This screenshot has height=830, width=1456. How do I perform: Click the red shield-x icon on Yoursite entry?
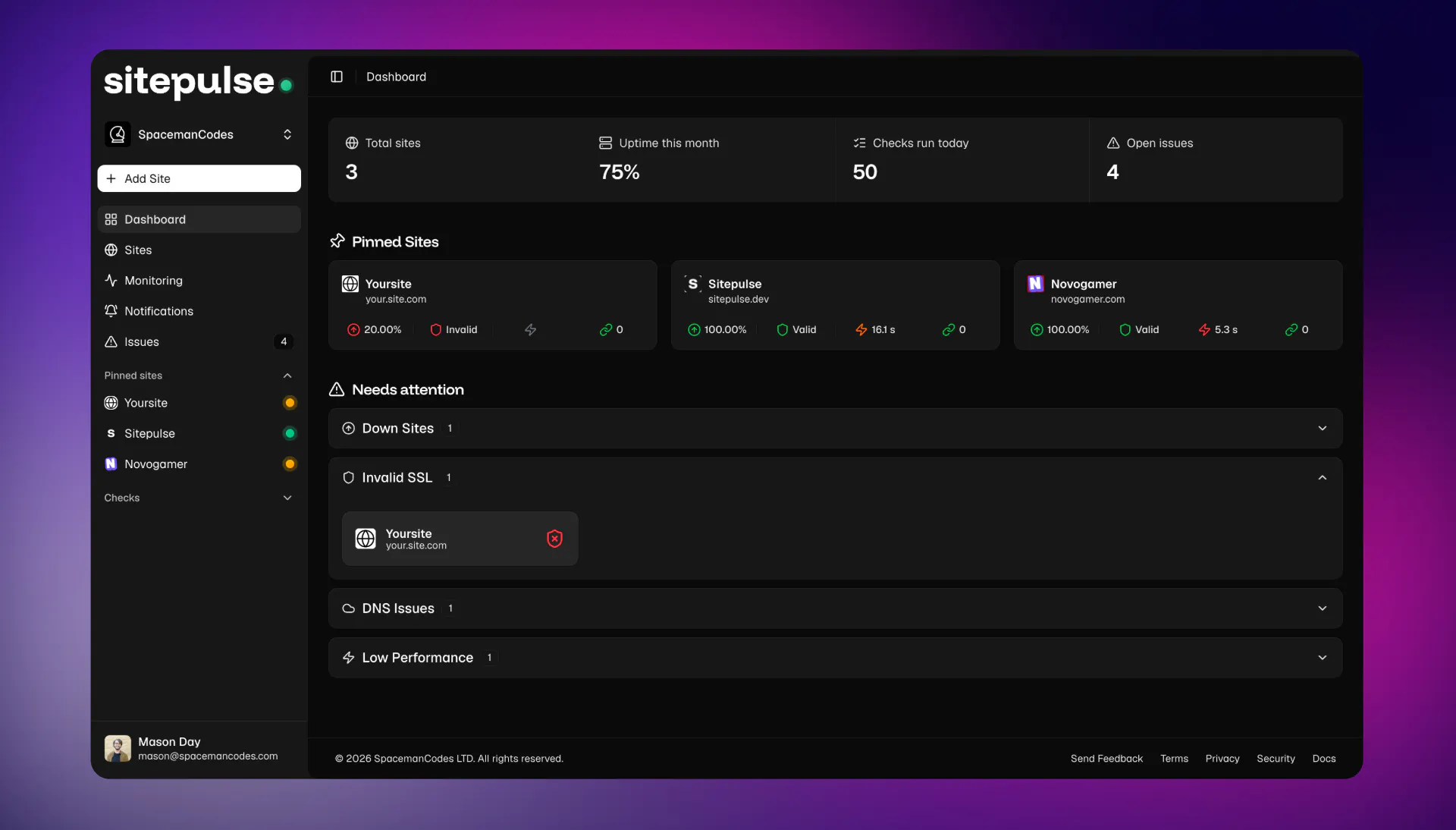pos(555,539)
